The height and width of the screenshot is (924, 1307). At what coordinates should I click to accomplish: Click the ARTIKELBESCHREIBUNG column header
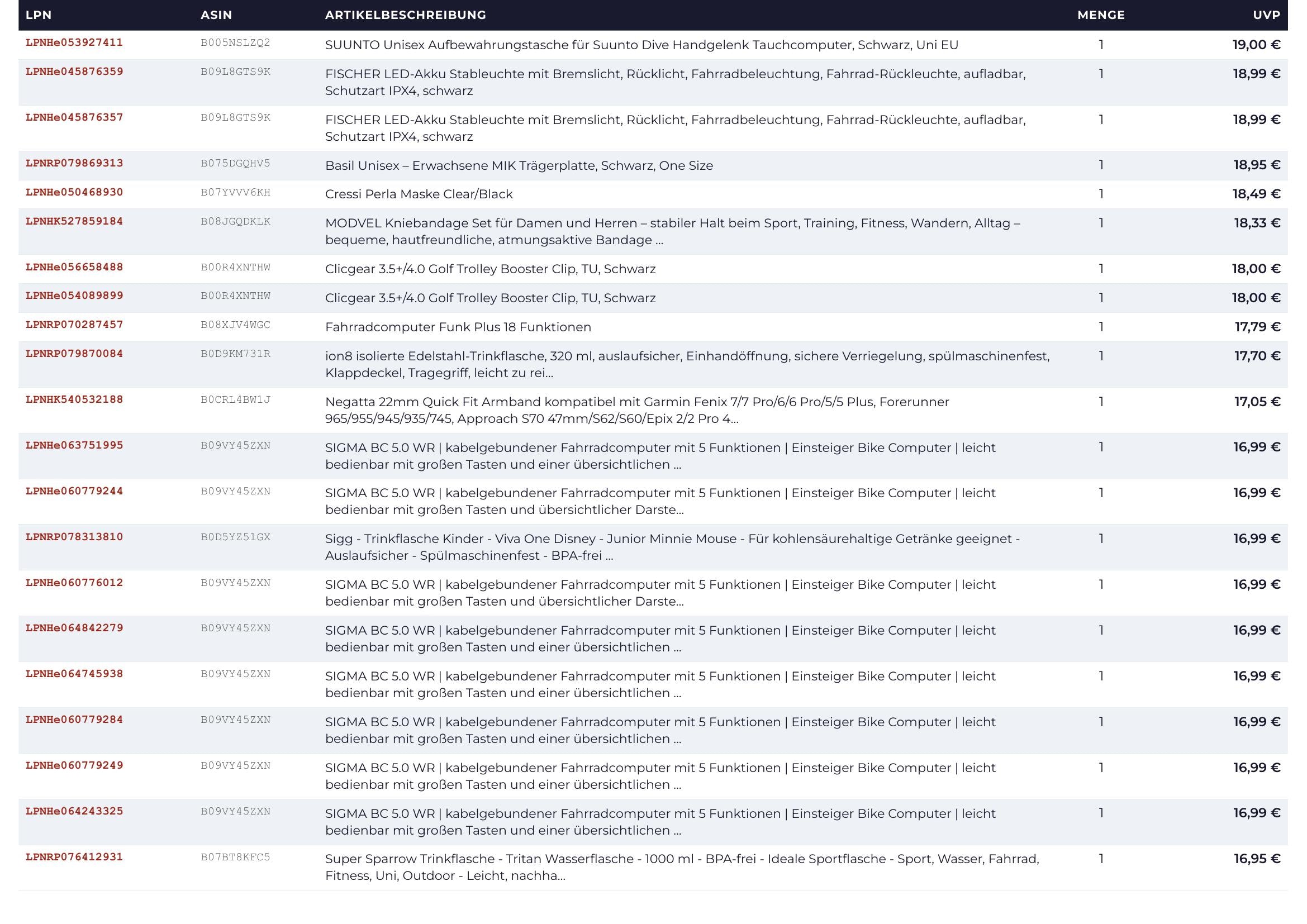point(405,15)
